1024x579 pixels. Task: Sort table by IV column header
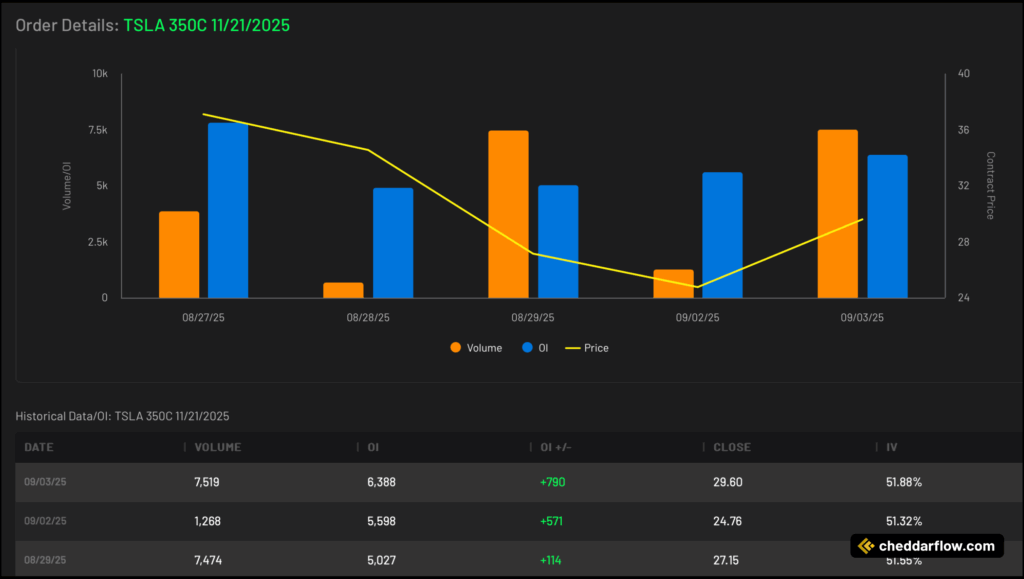(x=891, y=447)
